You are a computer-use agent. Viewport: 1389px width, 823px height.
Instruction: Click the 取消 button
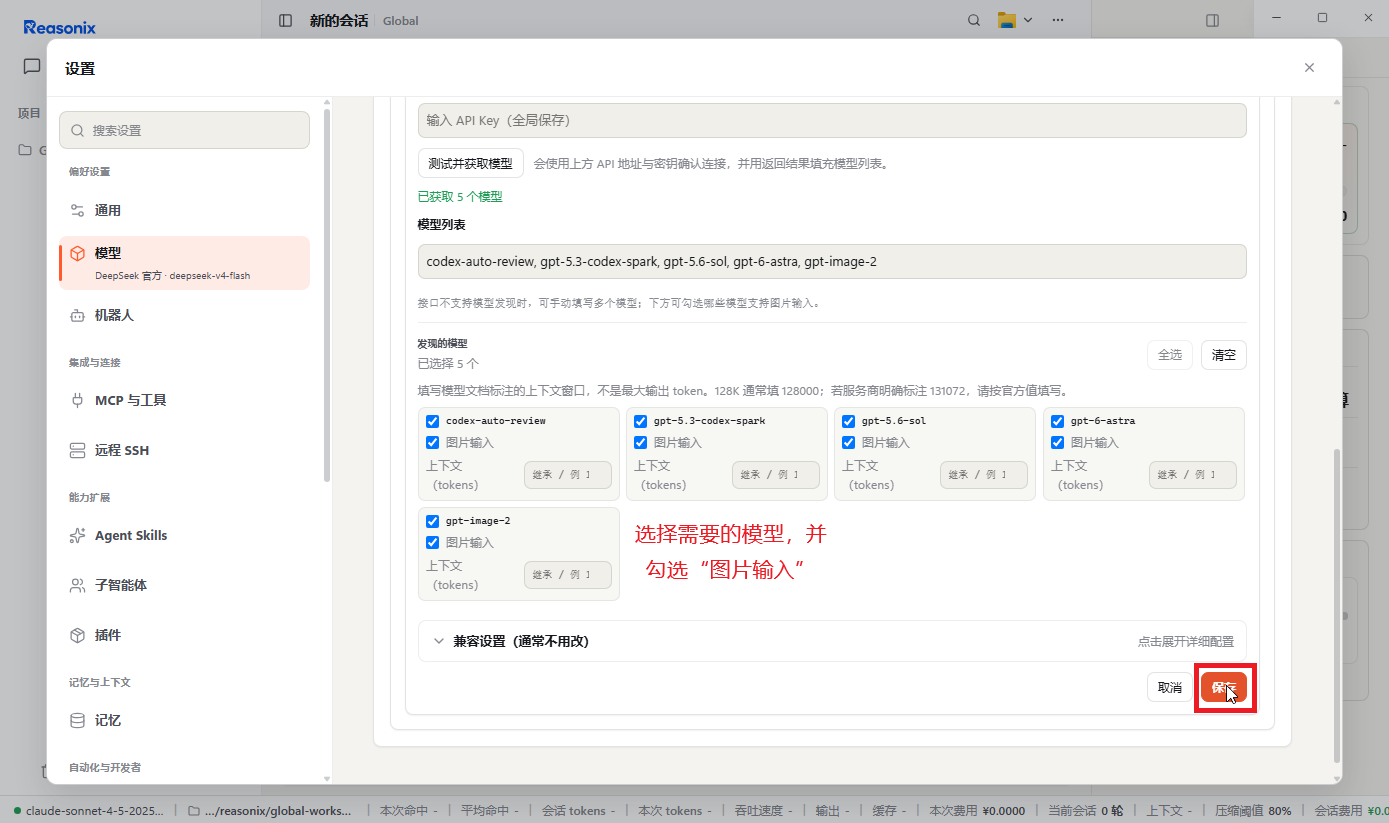1170,687
